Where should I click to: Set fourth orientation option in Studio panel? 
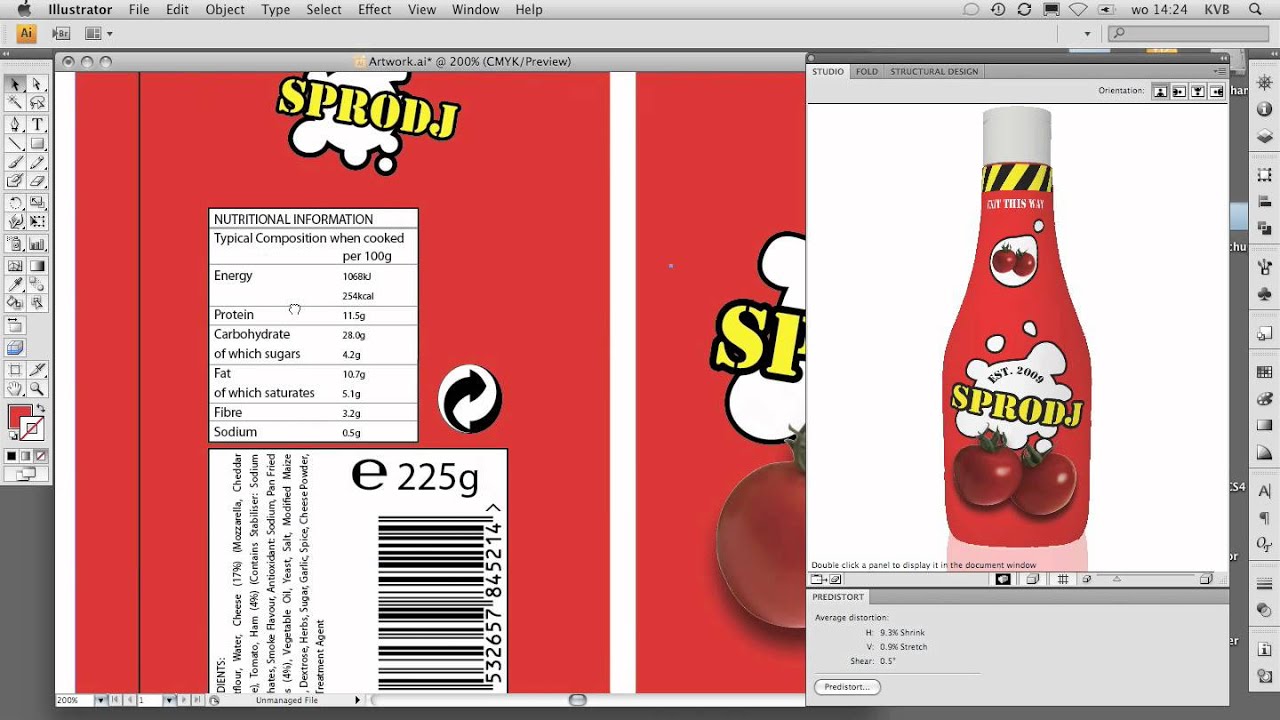[1217, 91]
